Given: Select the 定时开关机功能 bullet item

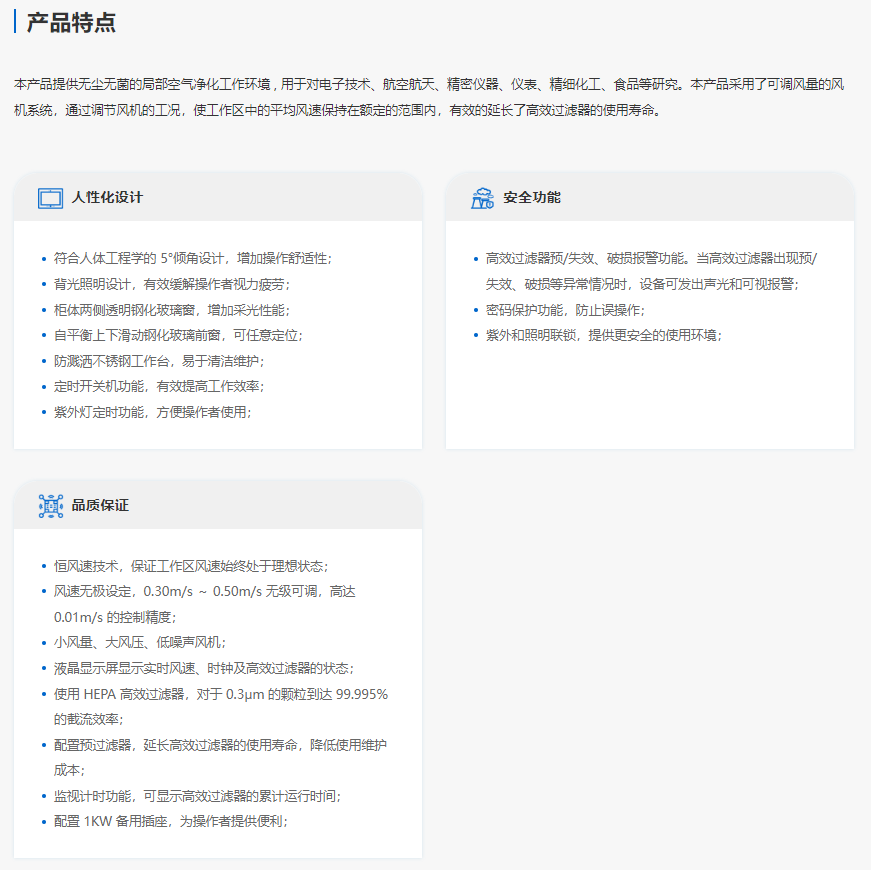Looking at the screenshot, I should pos(159,386).
